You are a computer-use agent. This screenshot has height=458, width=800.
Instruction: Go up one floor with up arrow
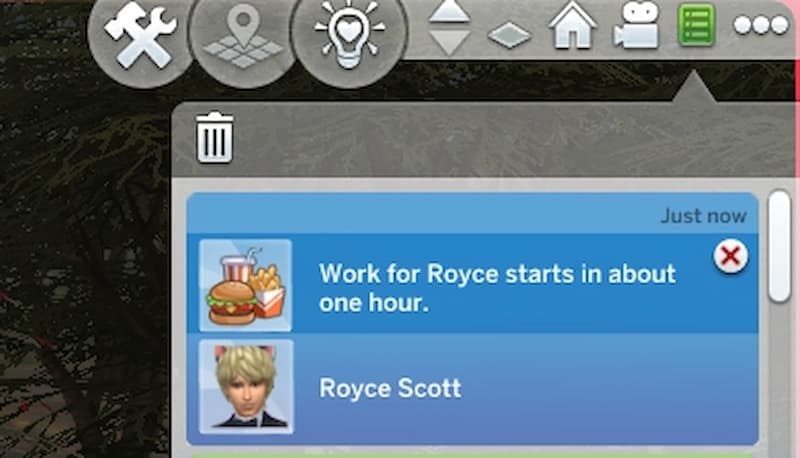449,12
